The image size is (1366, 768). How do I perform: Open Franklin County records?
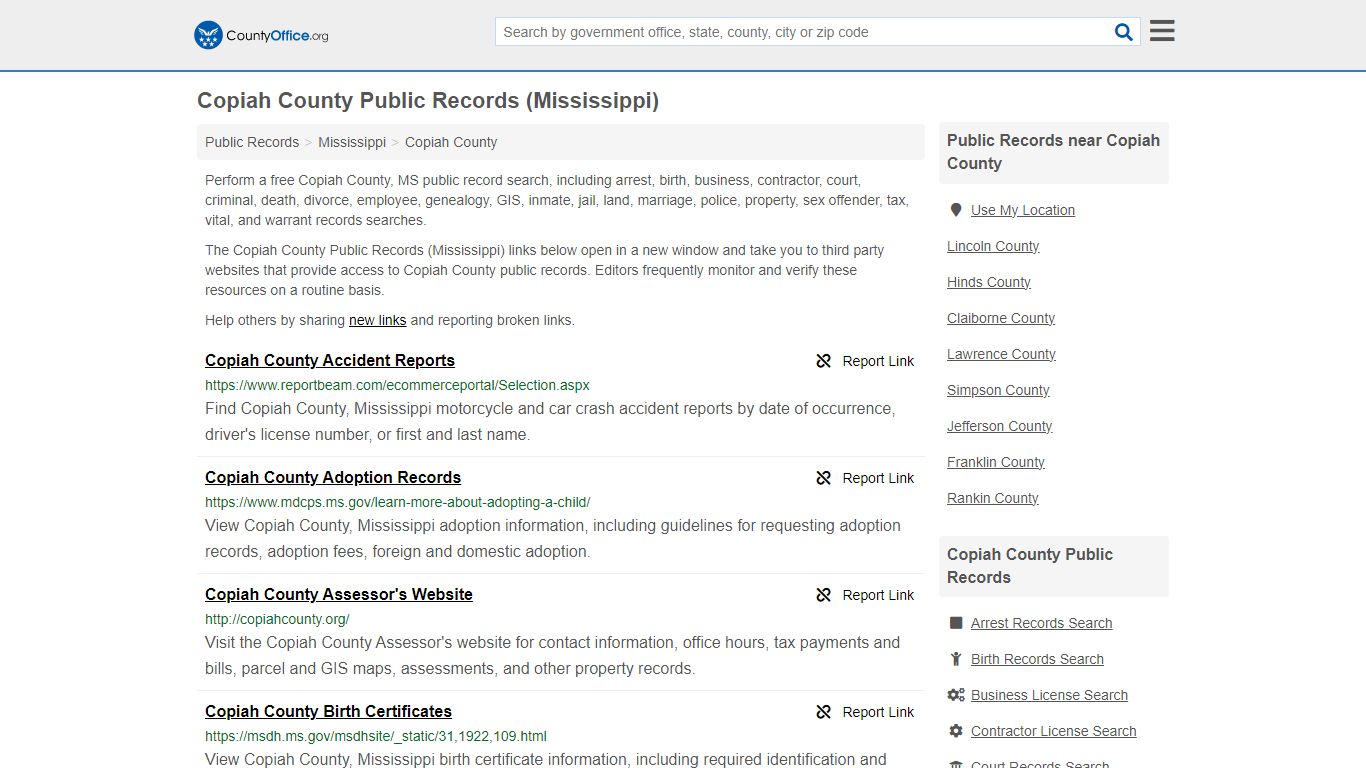(996, 462)
